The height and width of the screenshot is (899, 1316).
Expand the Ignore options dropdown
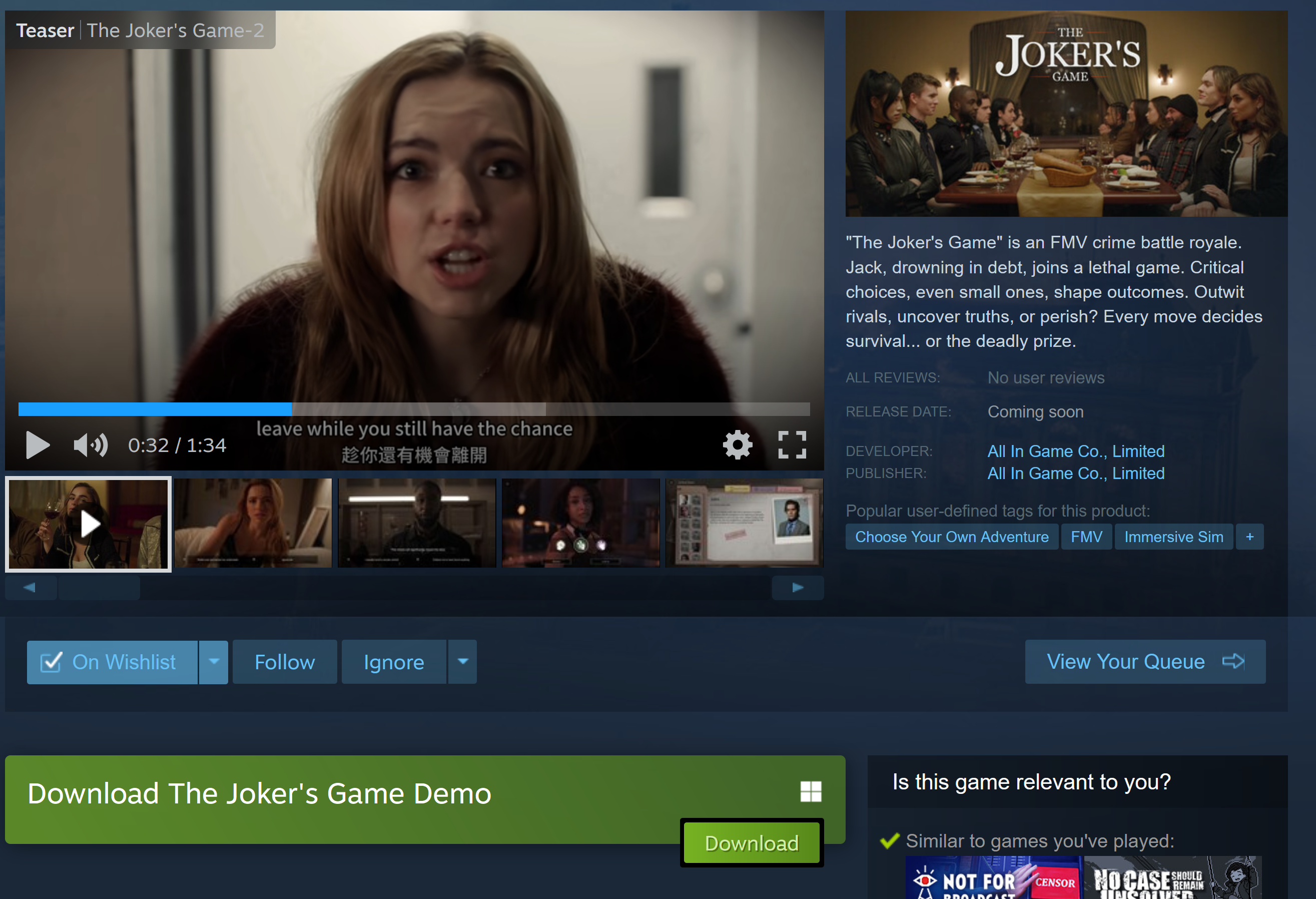click(463, 662)
